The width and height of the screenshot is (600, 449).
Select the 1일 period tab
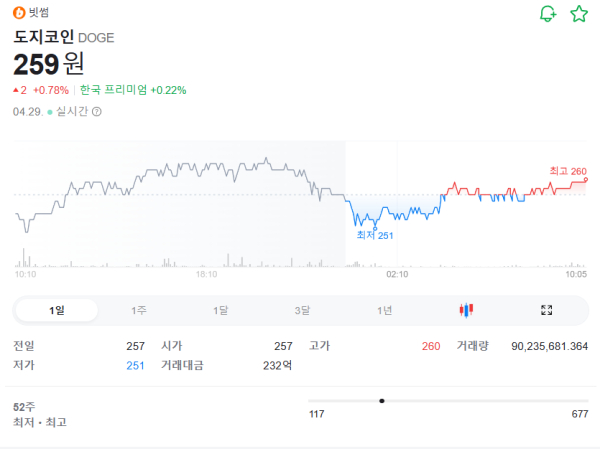point(57,310)
